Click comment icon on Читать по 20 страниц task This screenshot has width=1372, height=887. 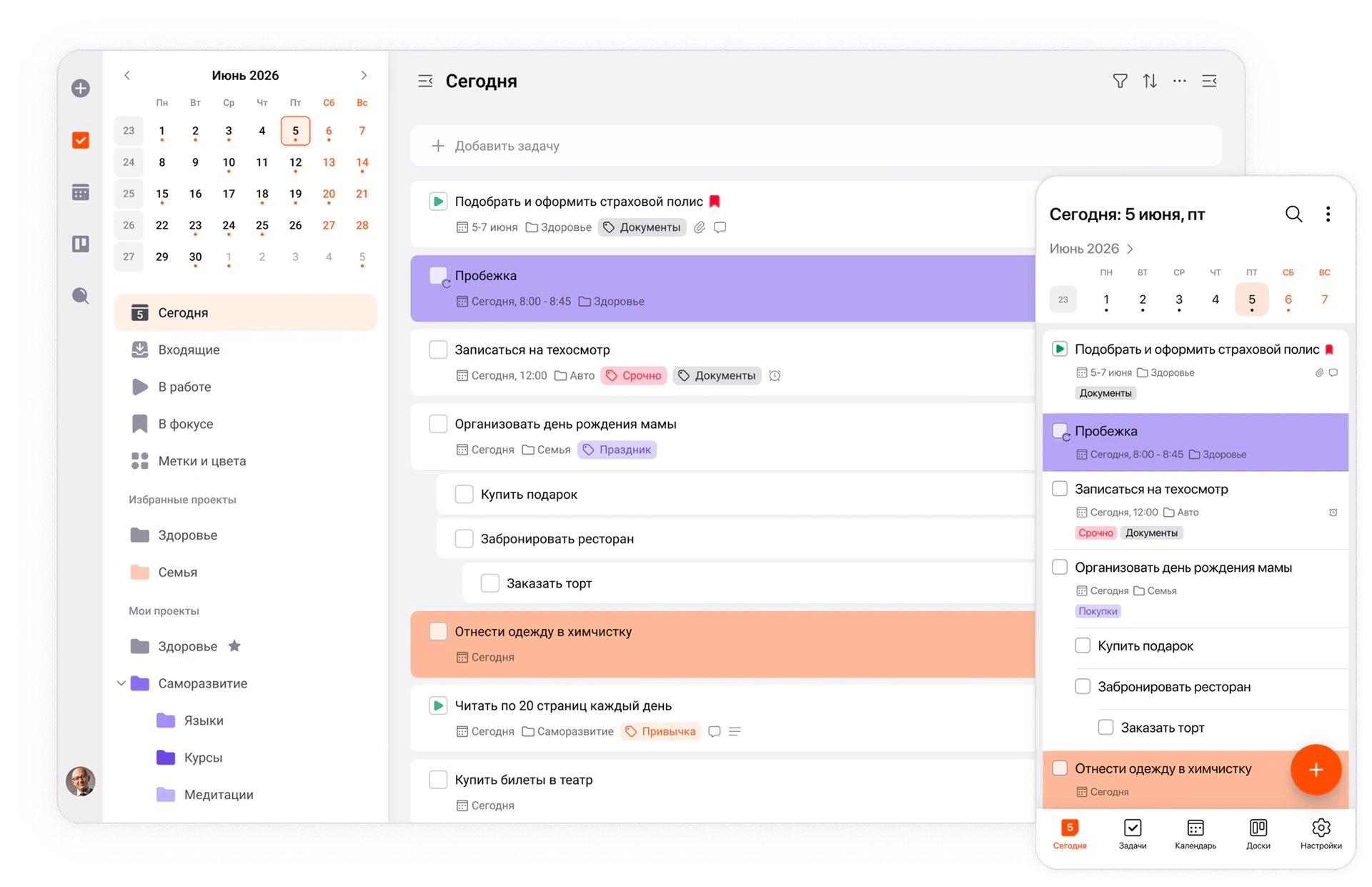[x=714, y=731]
